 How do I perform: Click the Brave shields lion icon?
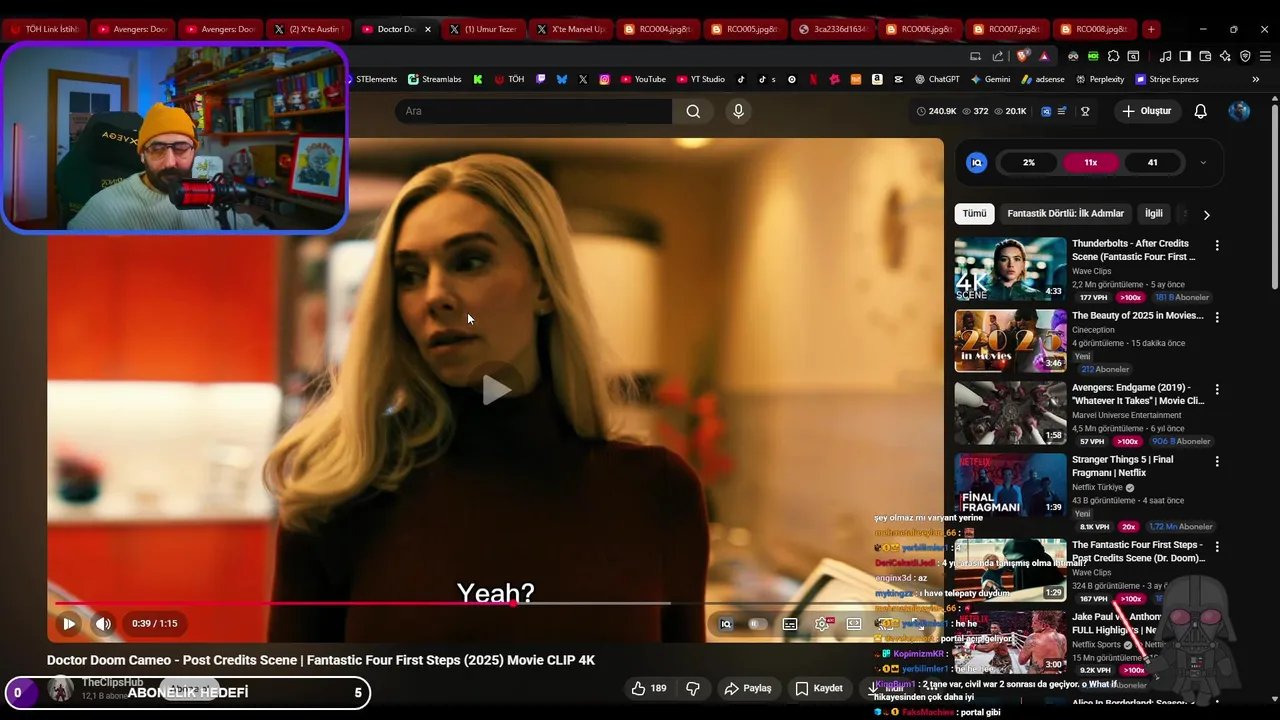click(1022, 56)
